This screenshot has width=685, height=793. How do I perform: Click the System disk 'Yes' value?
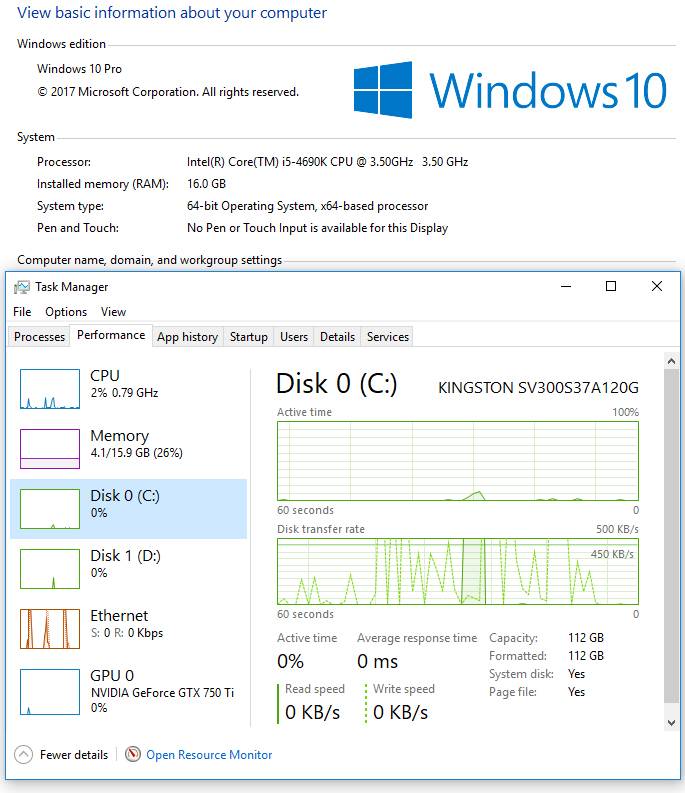576,674
